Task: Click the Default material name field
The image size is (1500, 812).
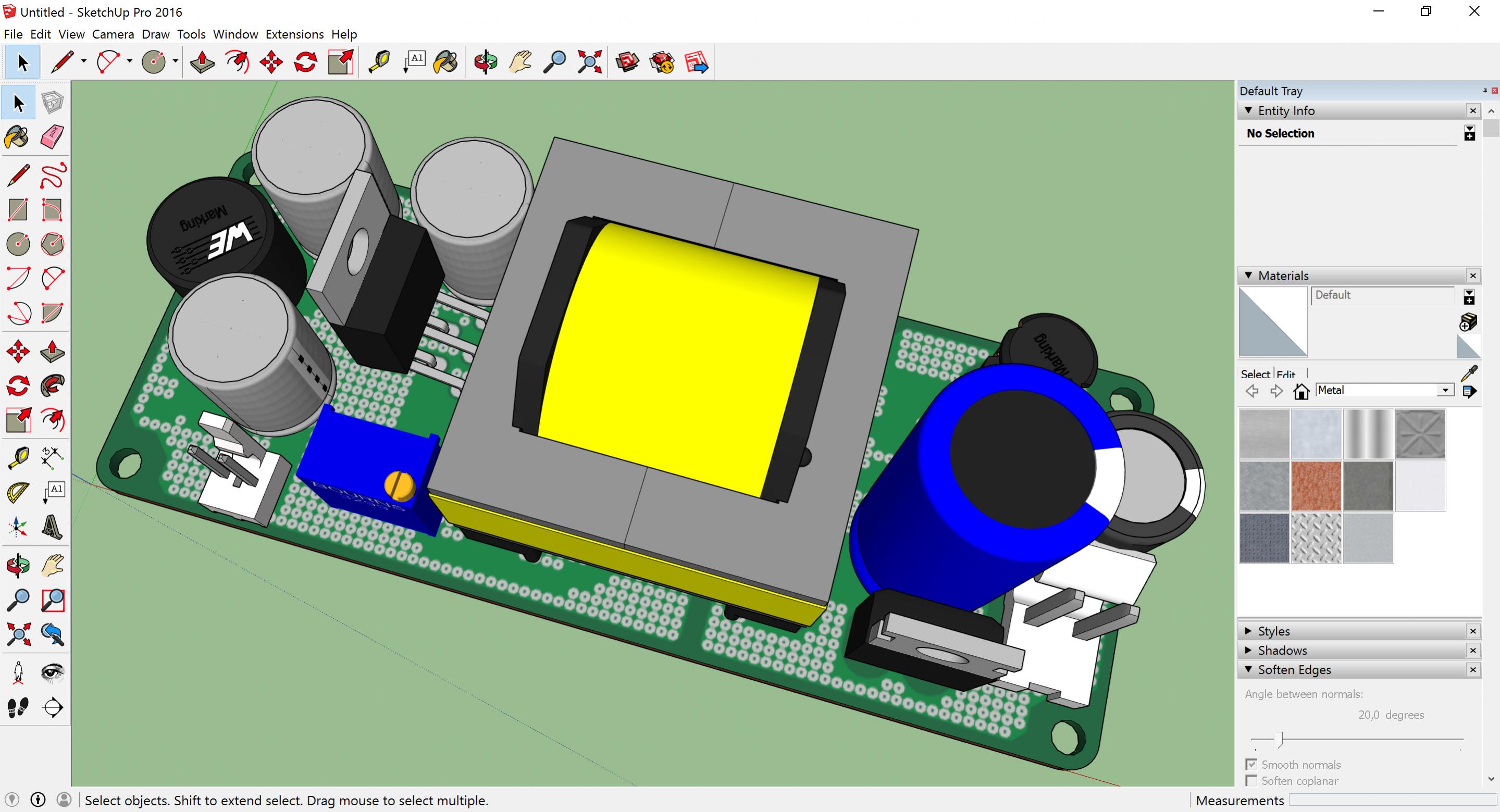Action: (x=1383, y=295)
